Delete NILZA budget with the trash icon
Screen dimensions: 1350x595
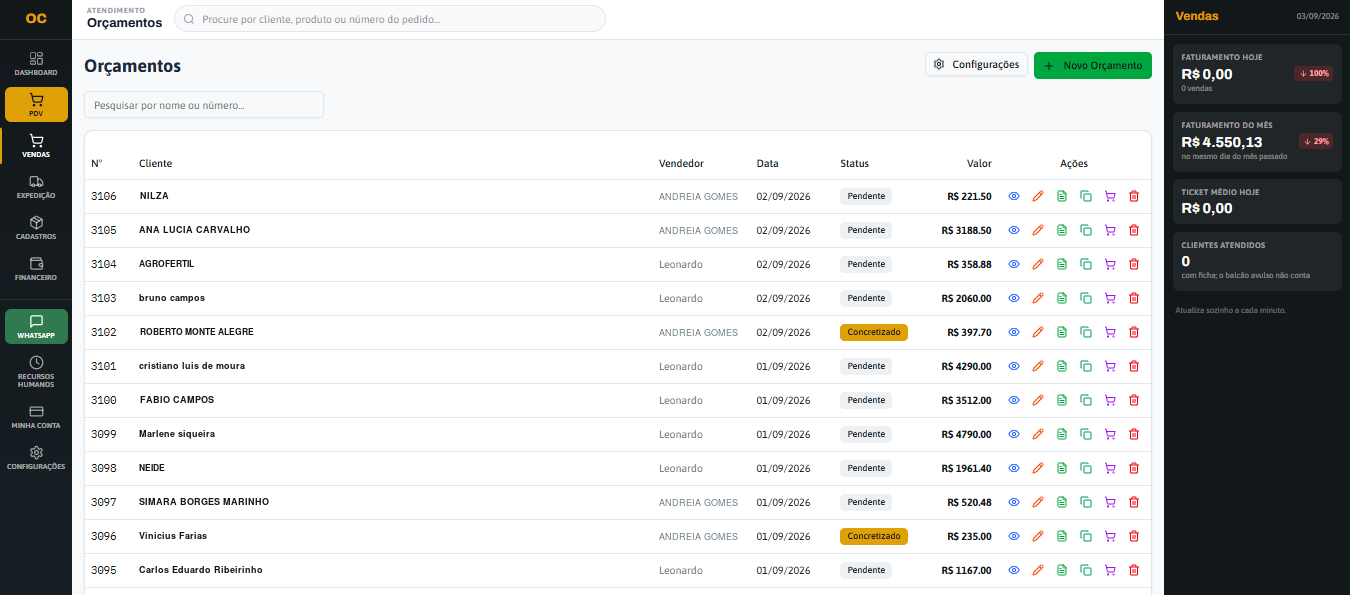(x=1134, y=196)
